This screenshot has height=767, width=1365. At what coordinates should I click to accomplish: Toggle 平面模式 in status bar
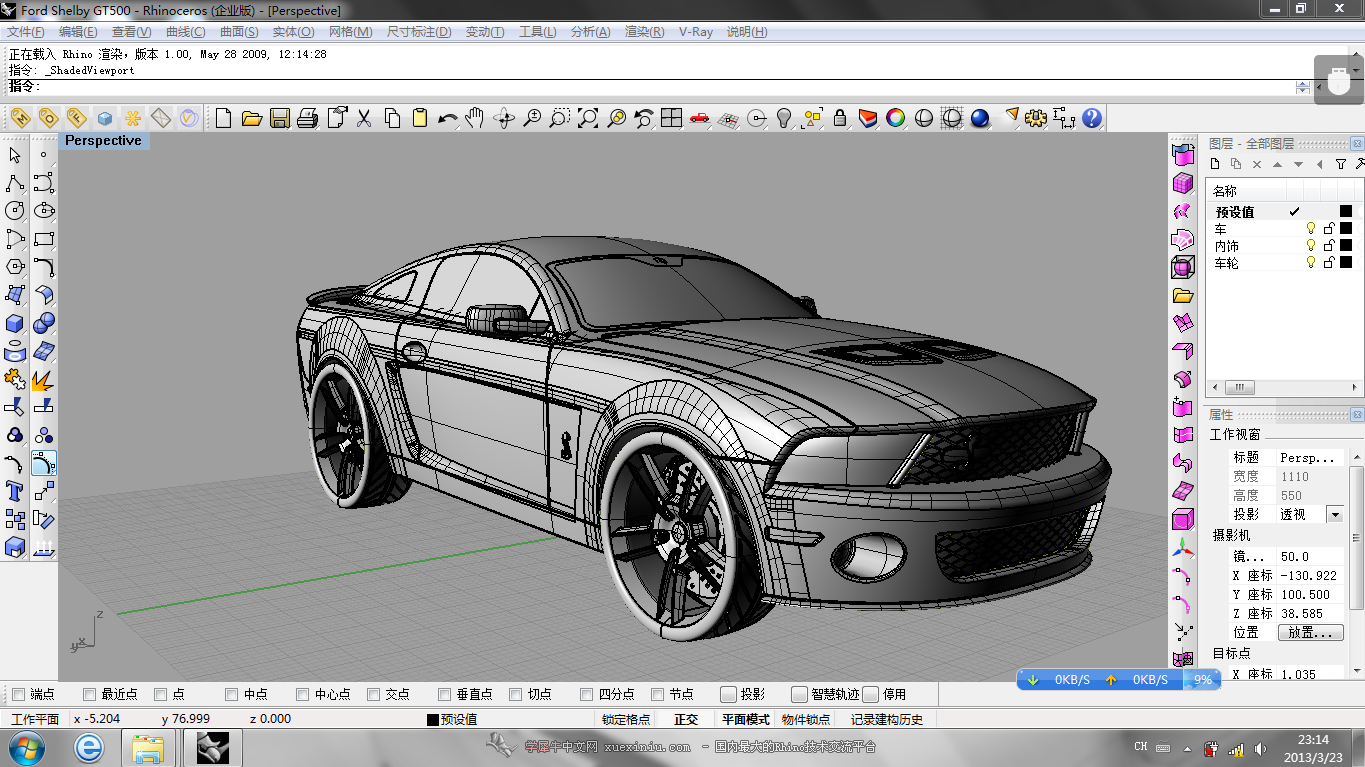746,719
